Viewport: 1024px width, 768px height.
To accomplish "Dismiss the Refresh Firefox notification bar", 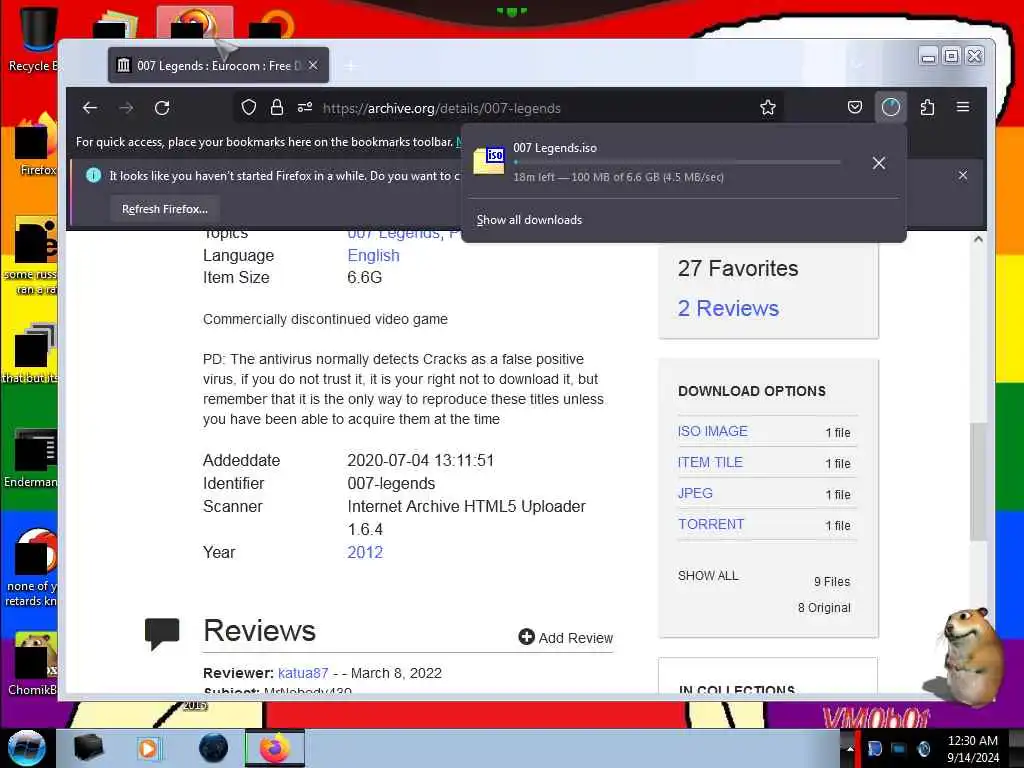I will pos(963,175).
